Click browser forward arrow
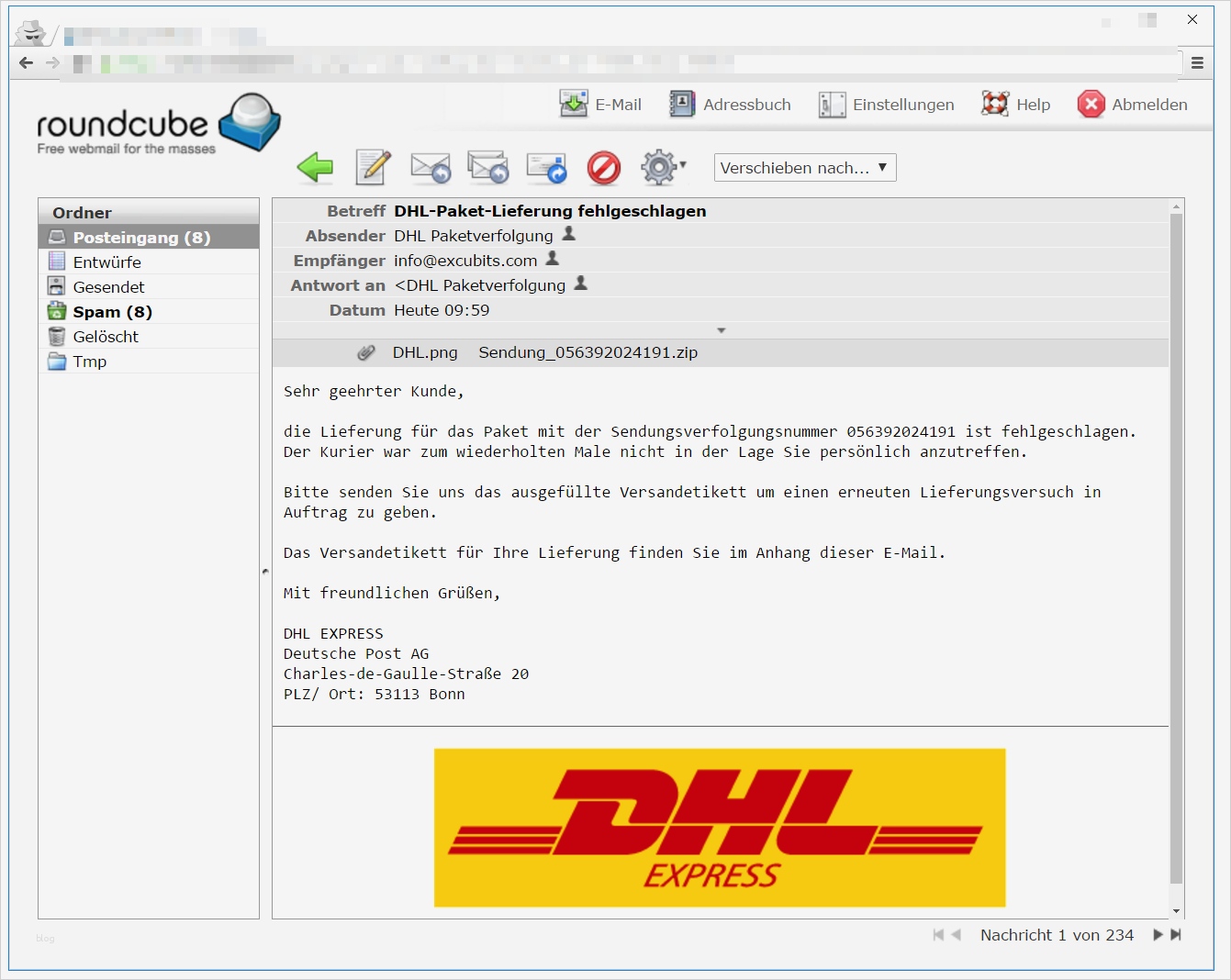 (x=52, y=62)
